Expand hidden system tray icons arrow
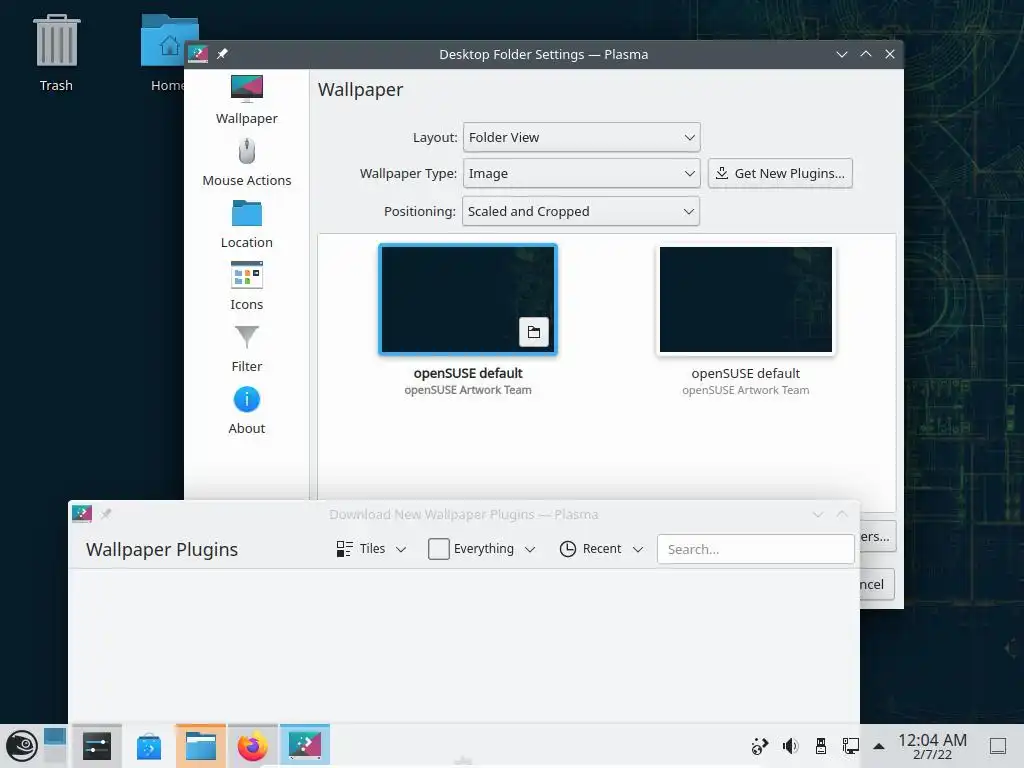This screenshot has height=768, width=1024. 879,746
